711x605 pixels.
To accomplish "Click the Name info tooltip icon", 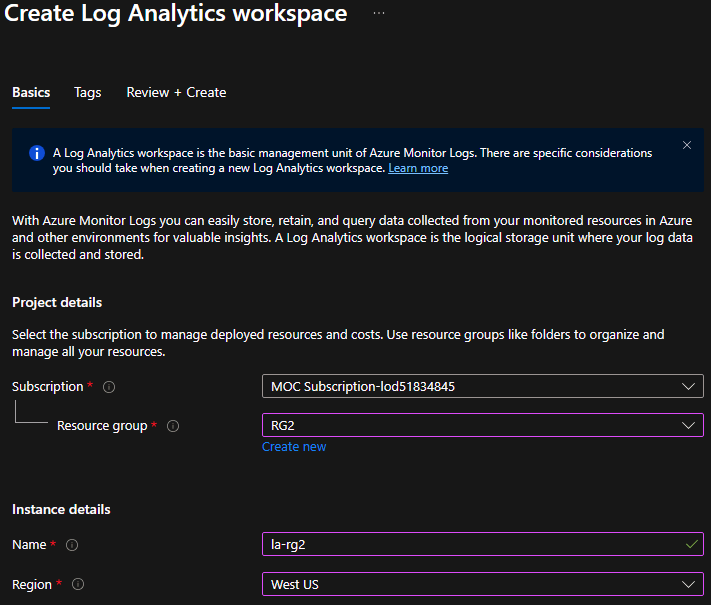I will [x=71, y=545].
